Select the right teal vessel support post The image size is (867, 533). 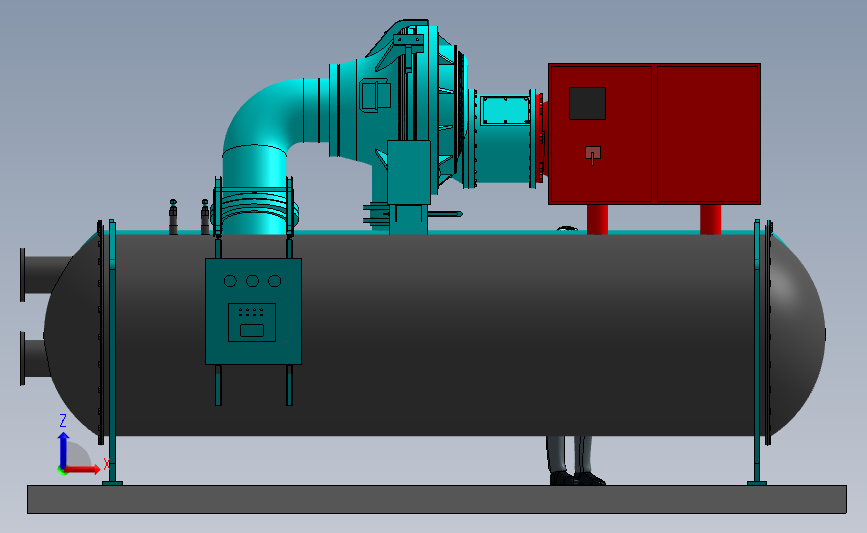[757, 352]
